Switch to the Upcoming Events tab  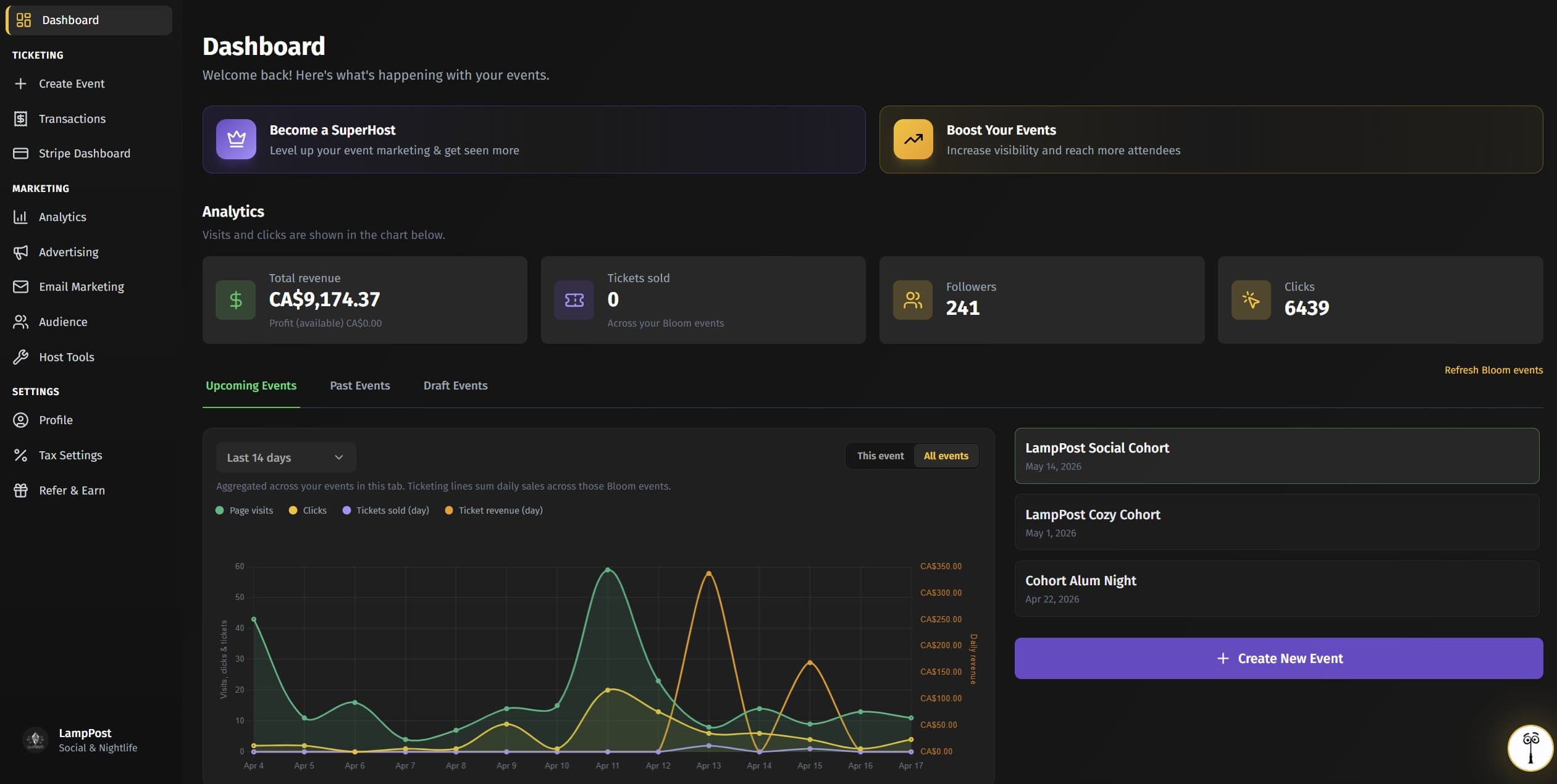251,385
